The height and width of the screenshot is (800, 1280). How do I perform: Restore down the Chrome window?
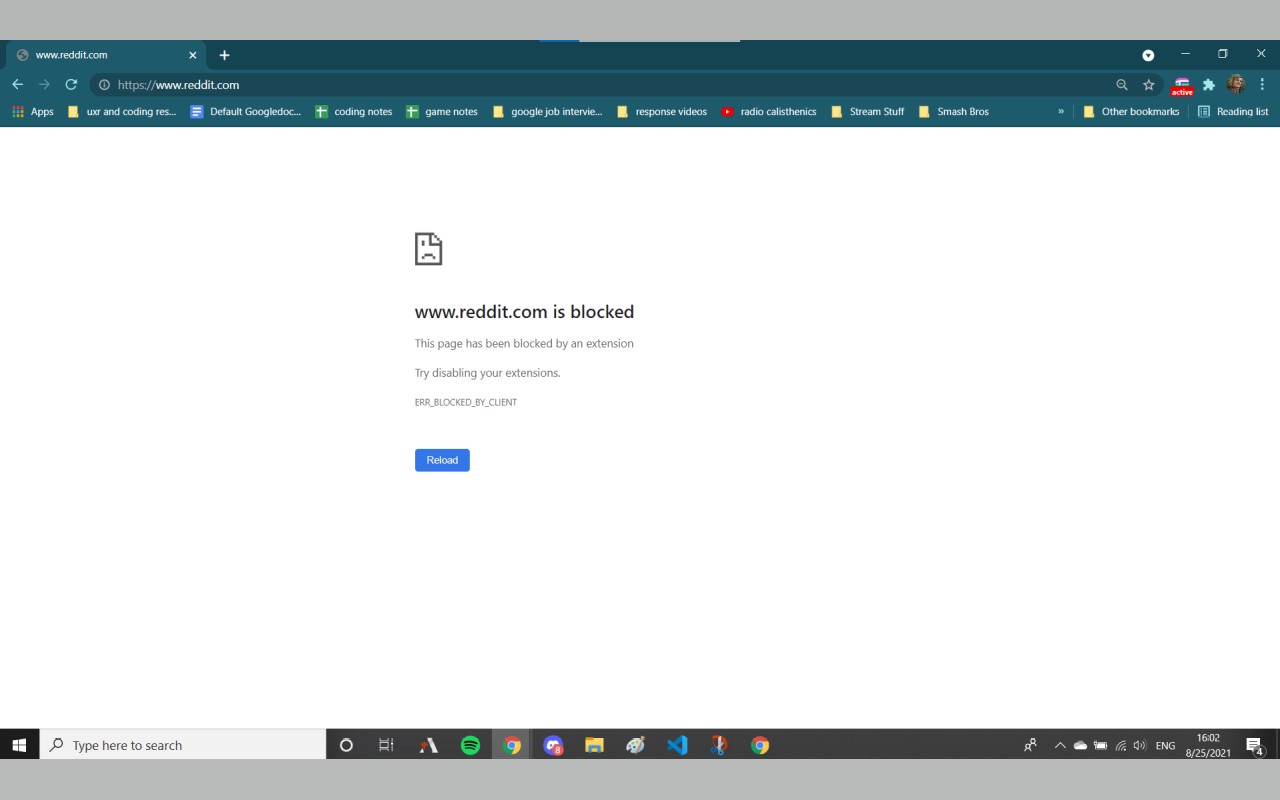click(x=1222, y=54)
